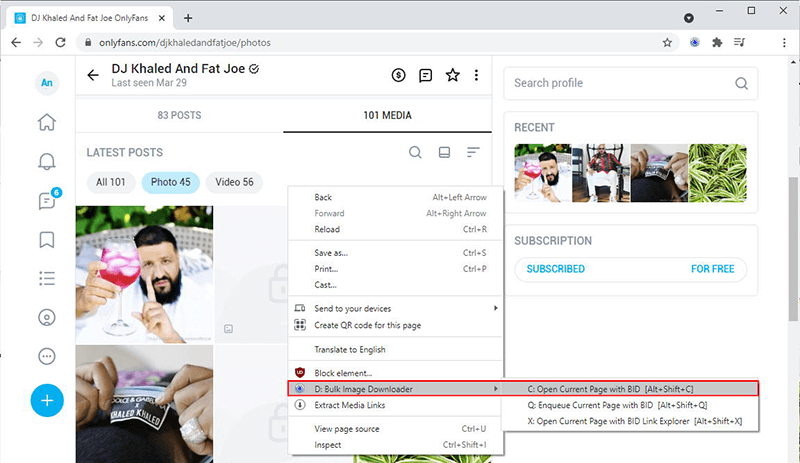800x463 pixels.
Task: Open the photo of man with pink drink
Action: point(144,275)
